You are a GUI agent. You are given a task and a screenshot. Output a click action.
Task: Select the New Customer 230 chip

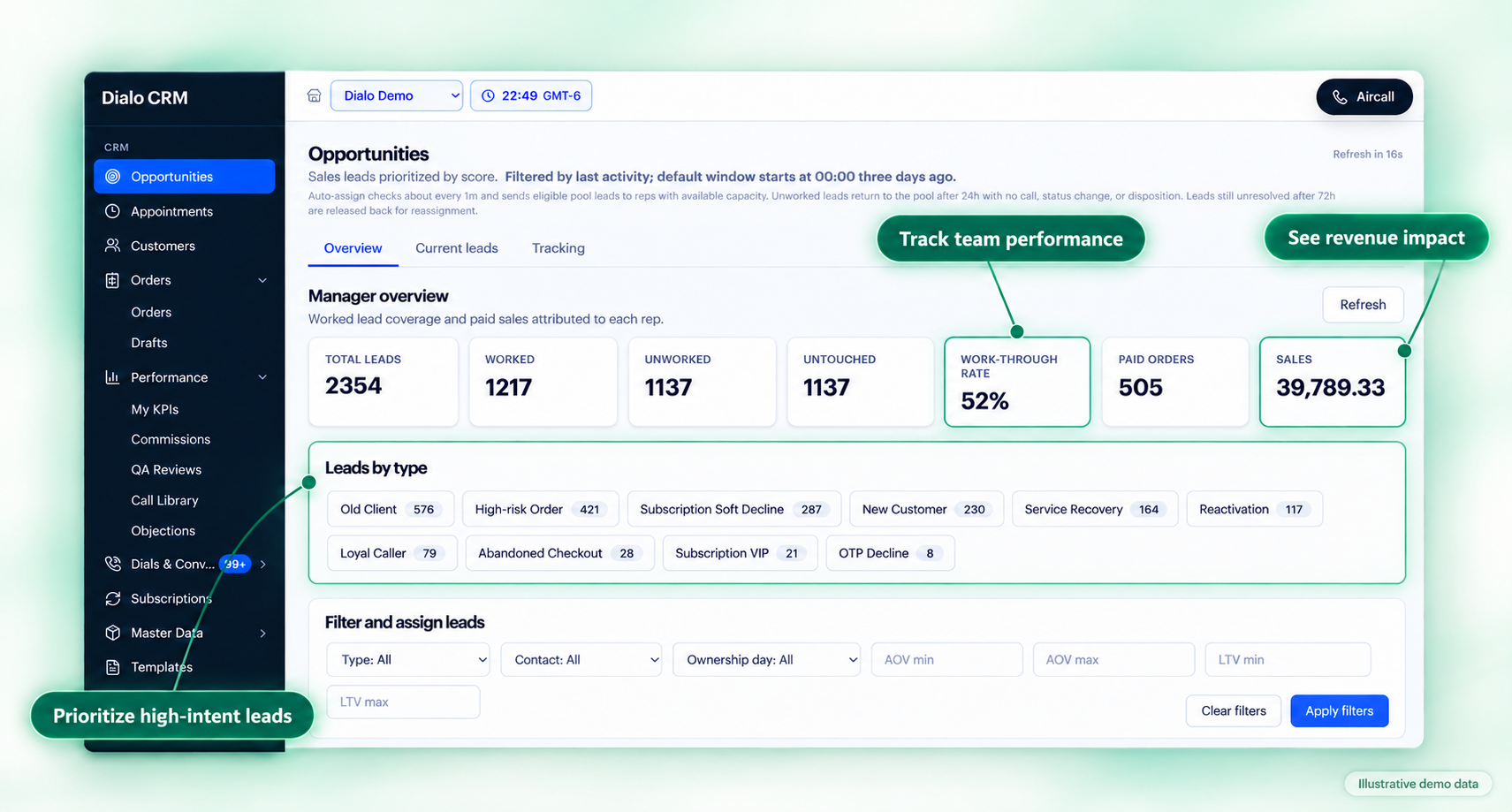coord(926,510)
